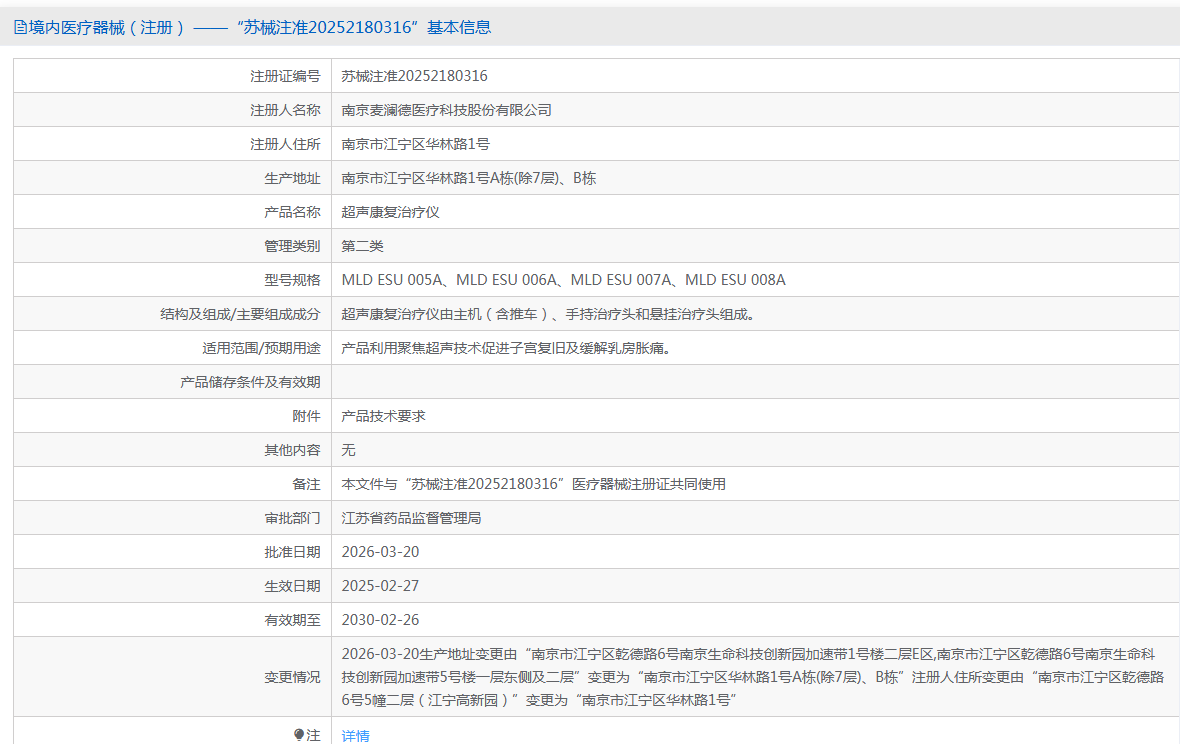The image size is (1180, 744).
Task: Click the registrant address 南京市江宁区华林路1号
Action: [x=415, y=144]
